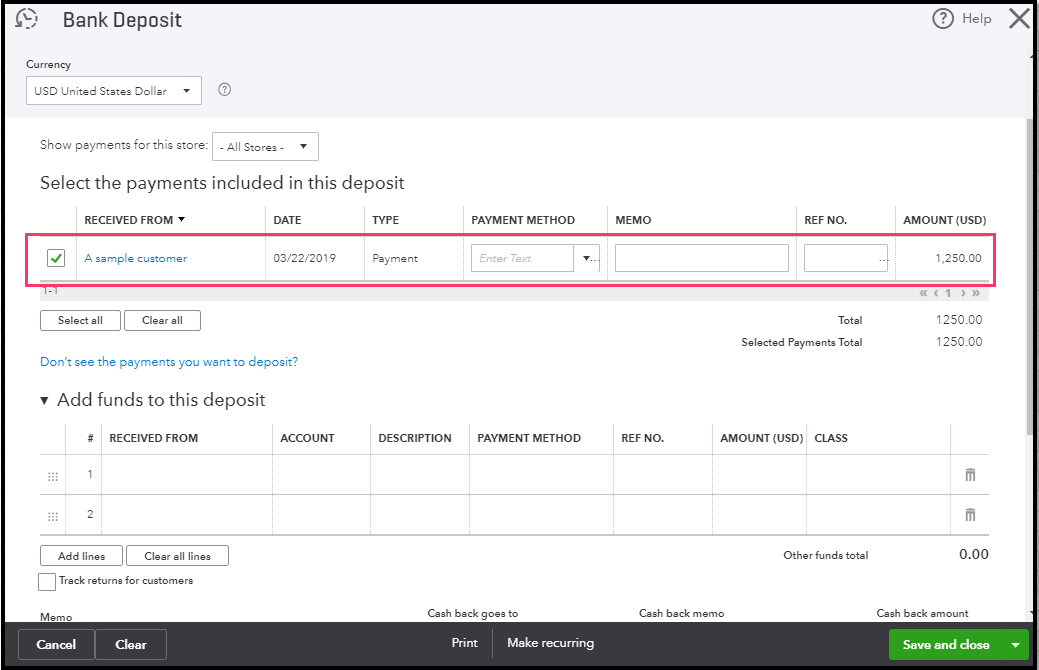Click Make recurring in bottom bar
Screen dimensions: 1039x670
549,644
